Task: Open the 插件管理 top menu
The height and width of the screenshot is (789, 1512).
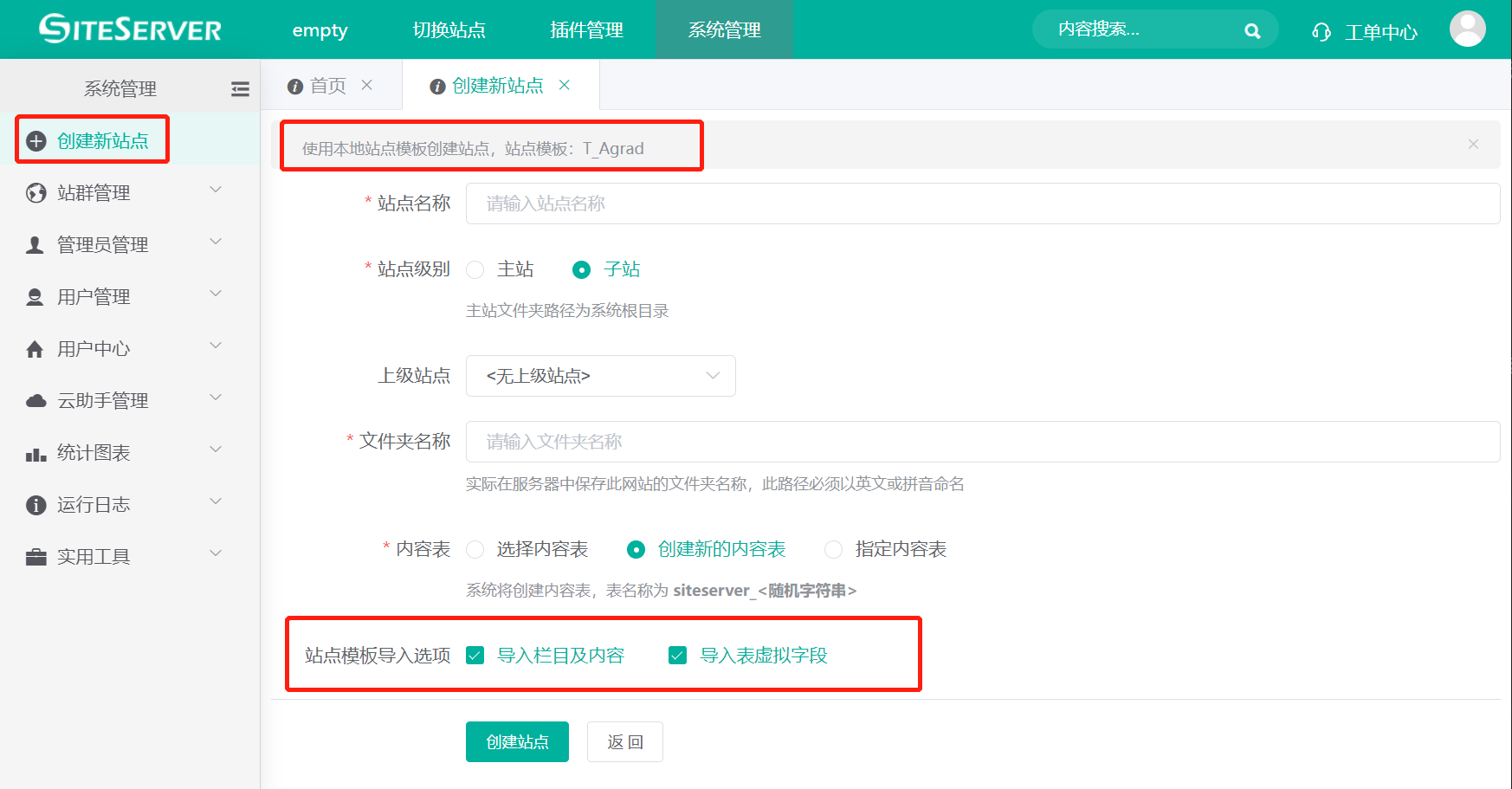Action: point(586,30)
